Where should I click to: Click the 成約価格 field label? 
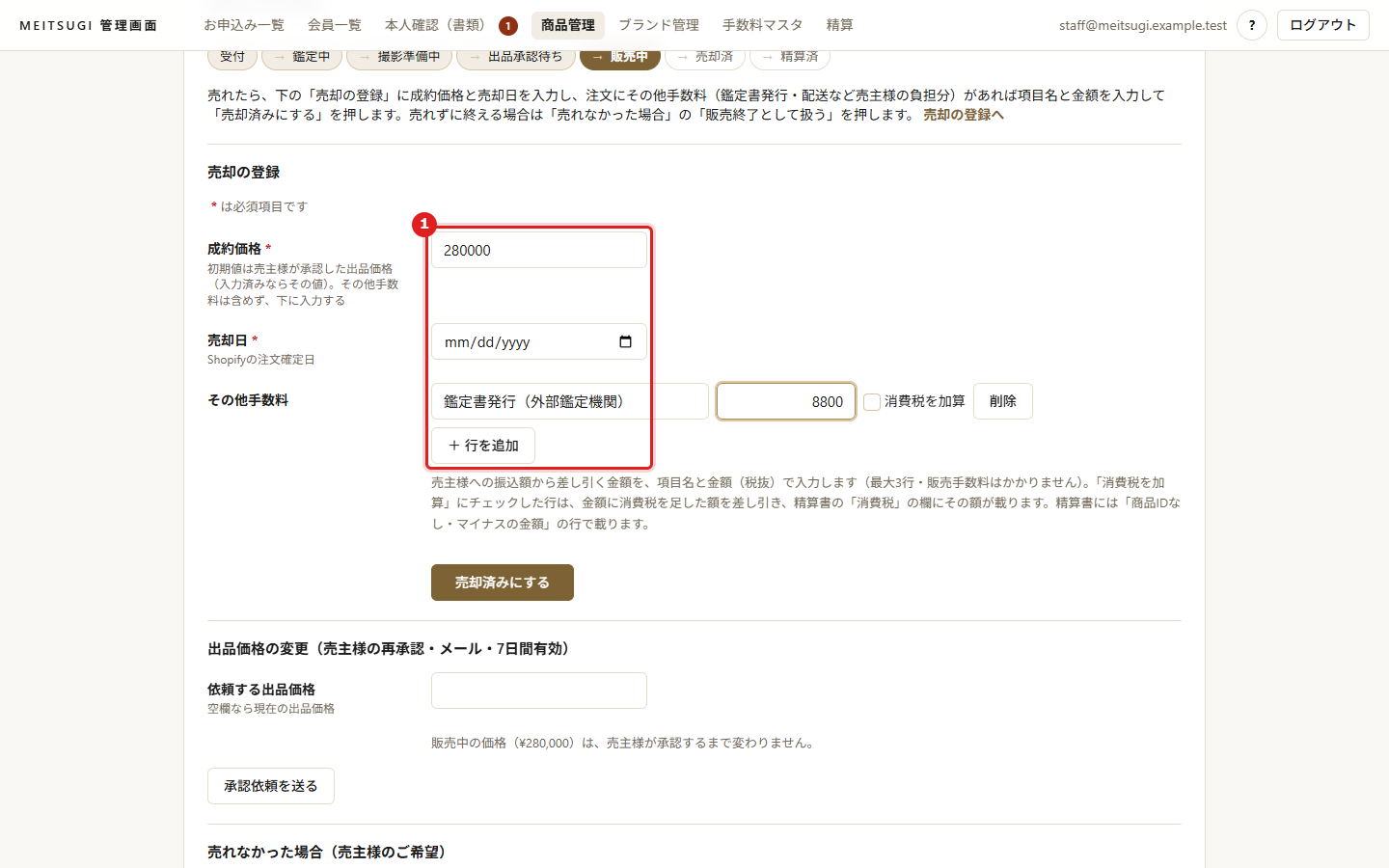point(234,249)
